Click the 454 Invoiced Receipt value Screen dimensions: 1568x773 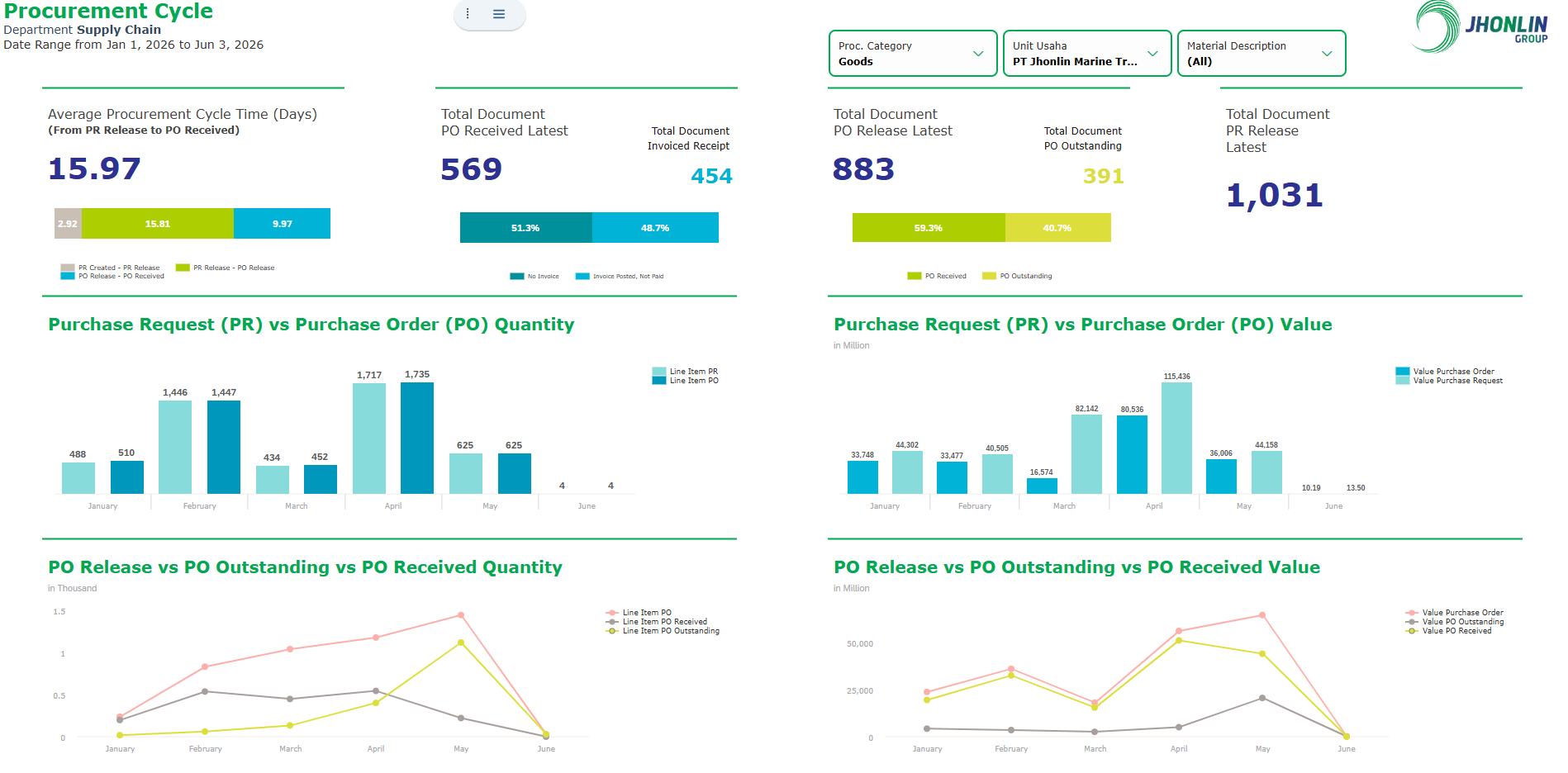click(x=711, y=176)
